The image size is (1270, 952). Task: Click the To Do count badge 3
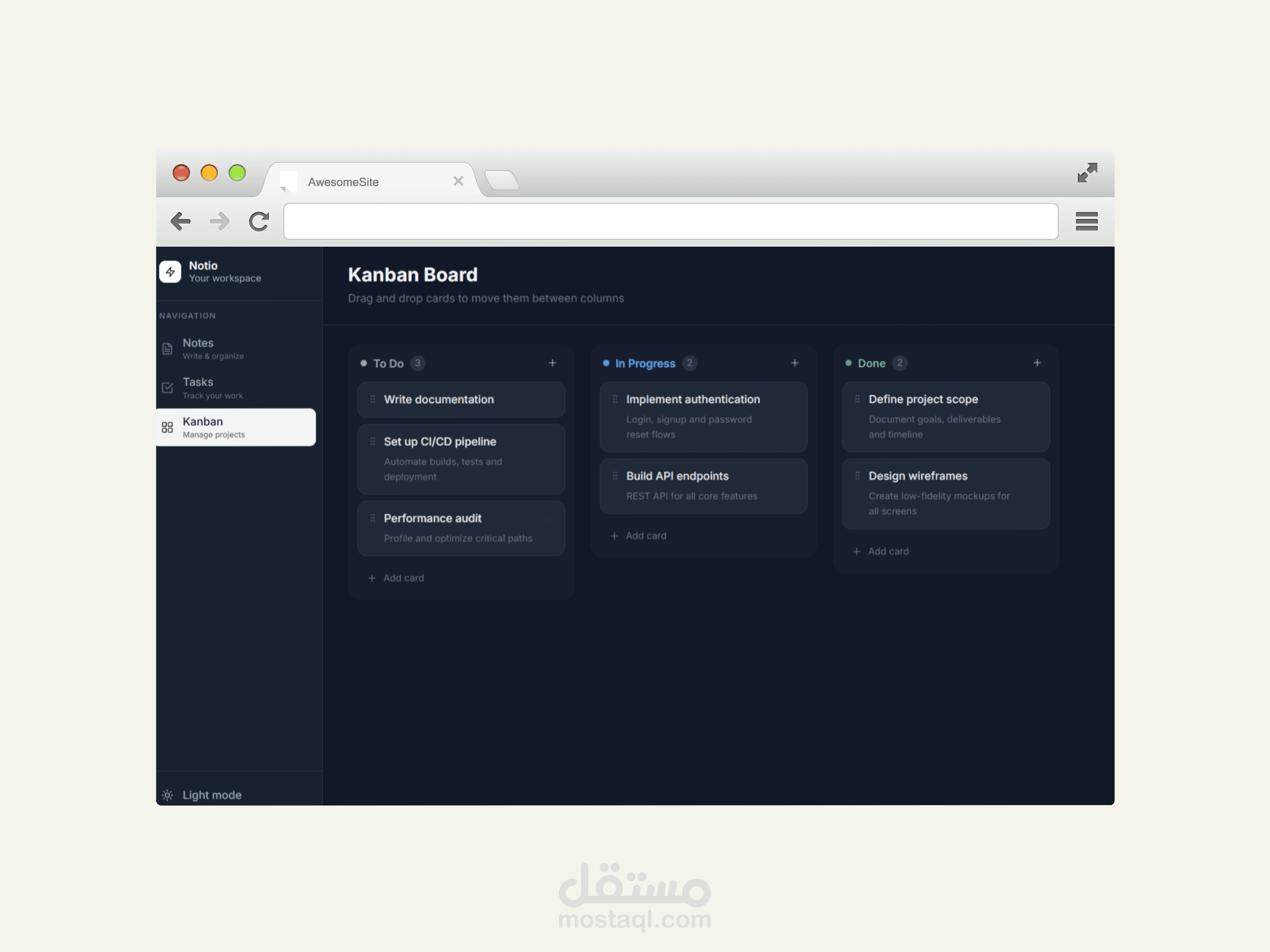(418, 363)
